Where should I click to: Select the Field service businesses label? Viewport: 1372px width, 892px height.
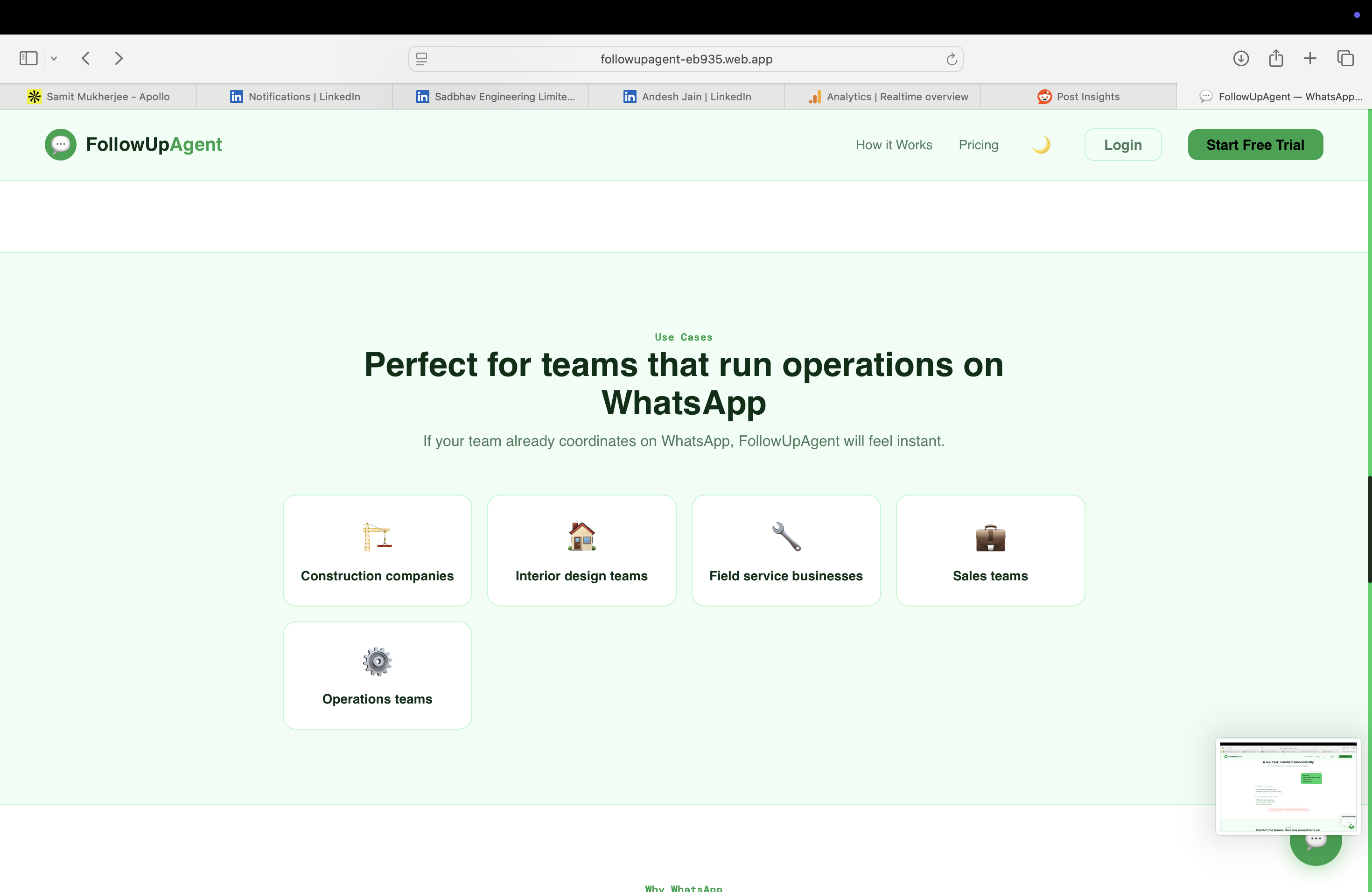coord(786,576)
